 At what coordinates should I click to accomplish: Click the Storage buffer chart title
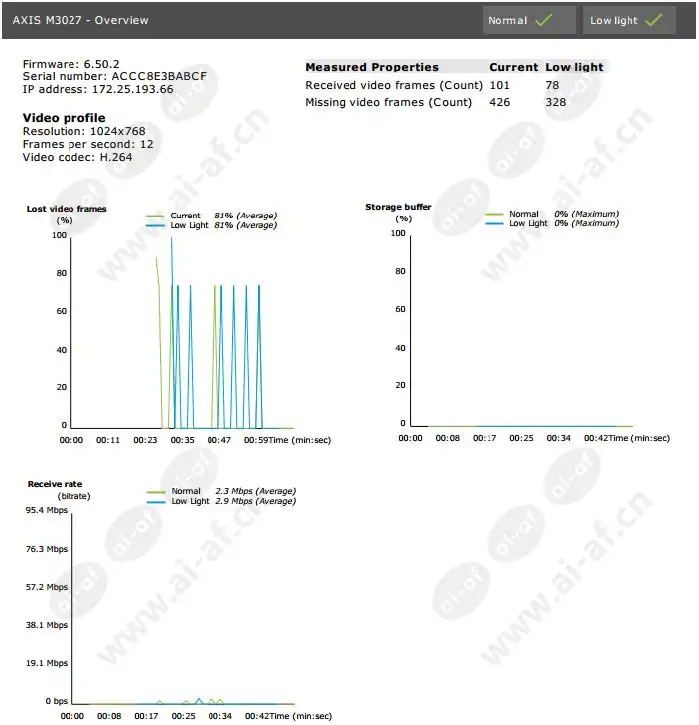(x=398, y=207)
